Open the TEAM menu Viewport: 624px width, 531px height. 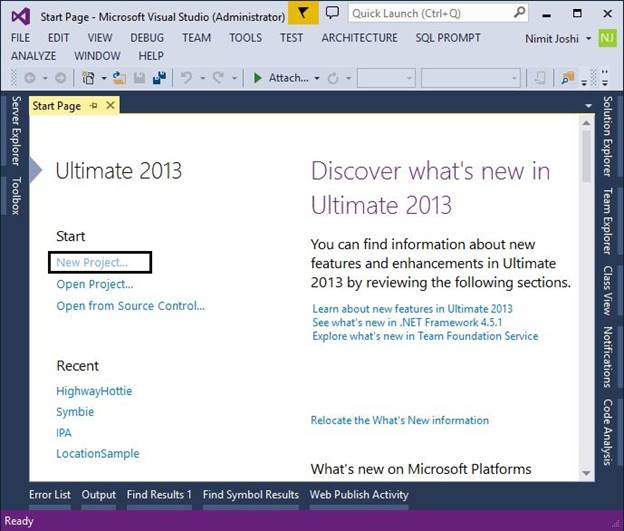(x=197, y=38)
